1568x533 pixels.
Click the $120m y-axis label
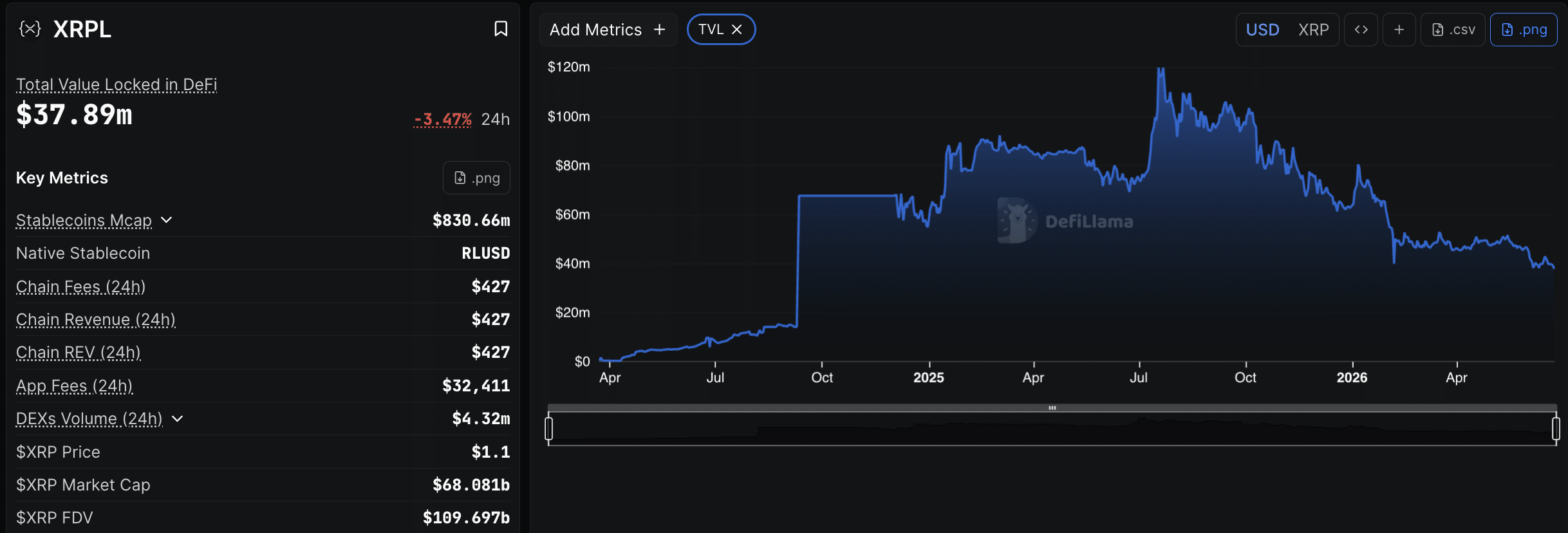(x=568, y=67)
